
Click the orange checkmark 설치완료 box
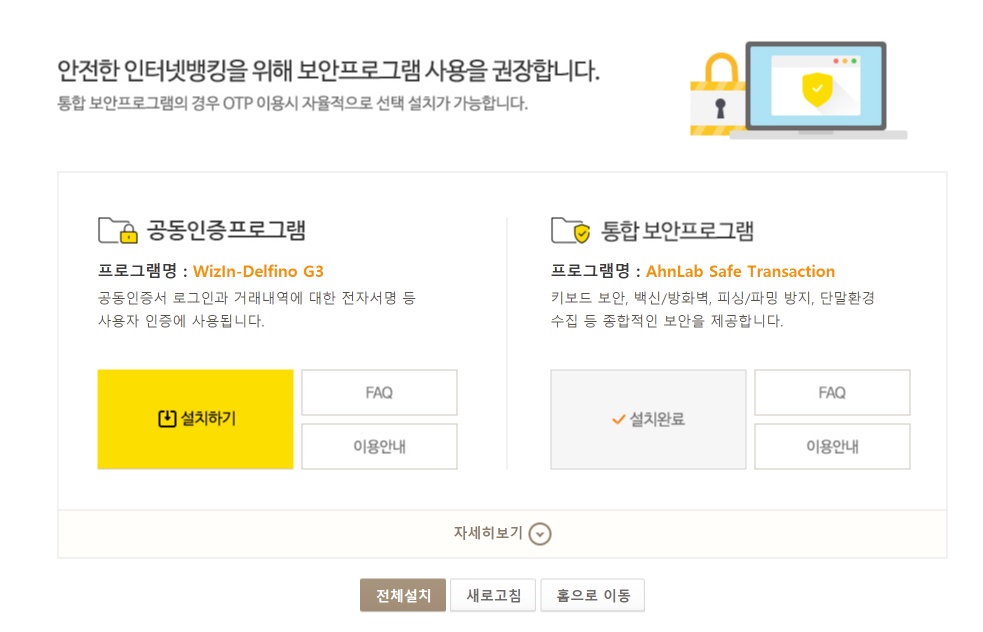pos(648,419)
